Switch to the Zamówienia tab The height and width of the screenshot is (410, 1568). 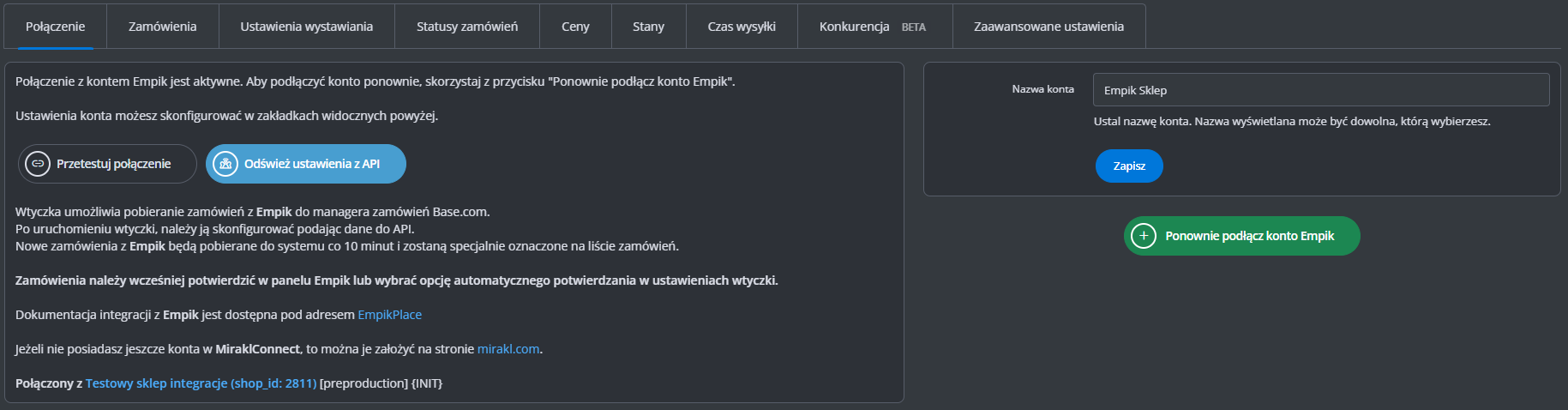coord(163,27)
